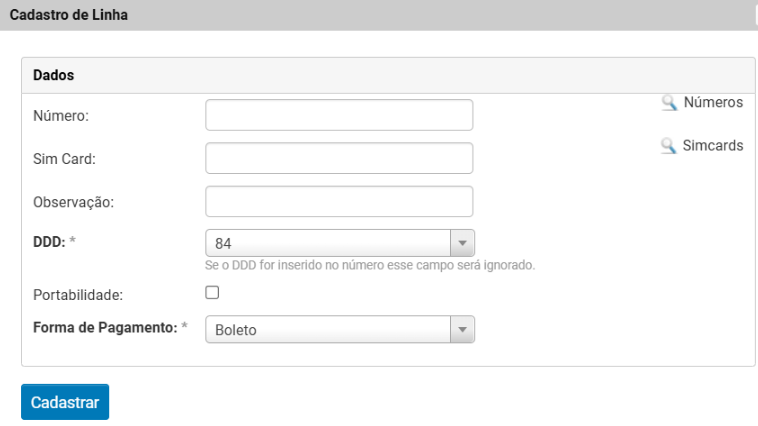Click the DDD hint text below dropdown
The height and width of the screenshot is (426, 758).
(370, 266)
